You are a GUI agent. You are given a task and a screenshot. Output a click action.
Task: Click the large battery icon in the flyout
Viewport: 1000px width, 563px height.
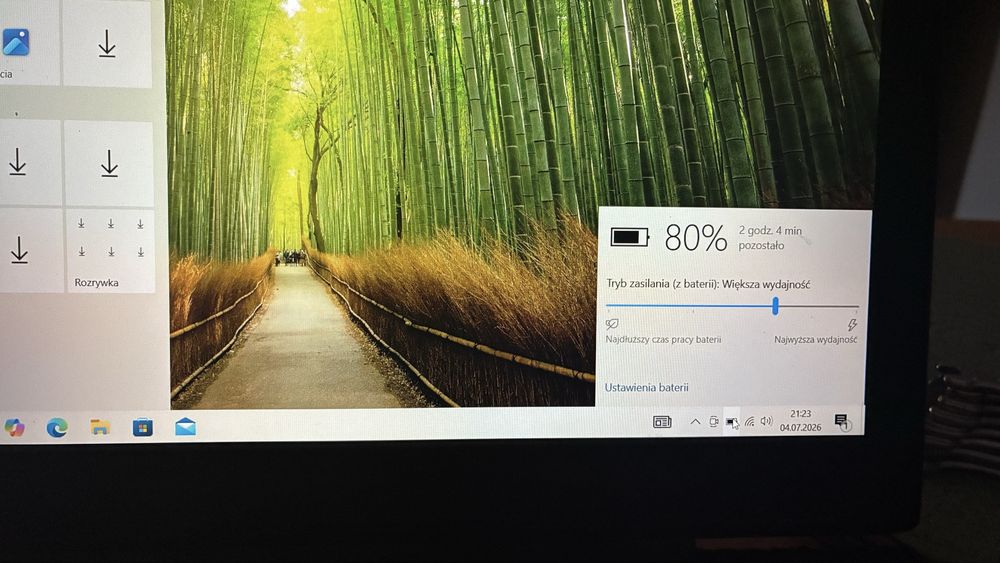(x=629, y=237)
